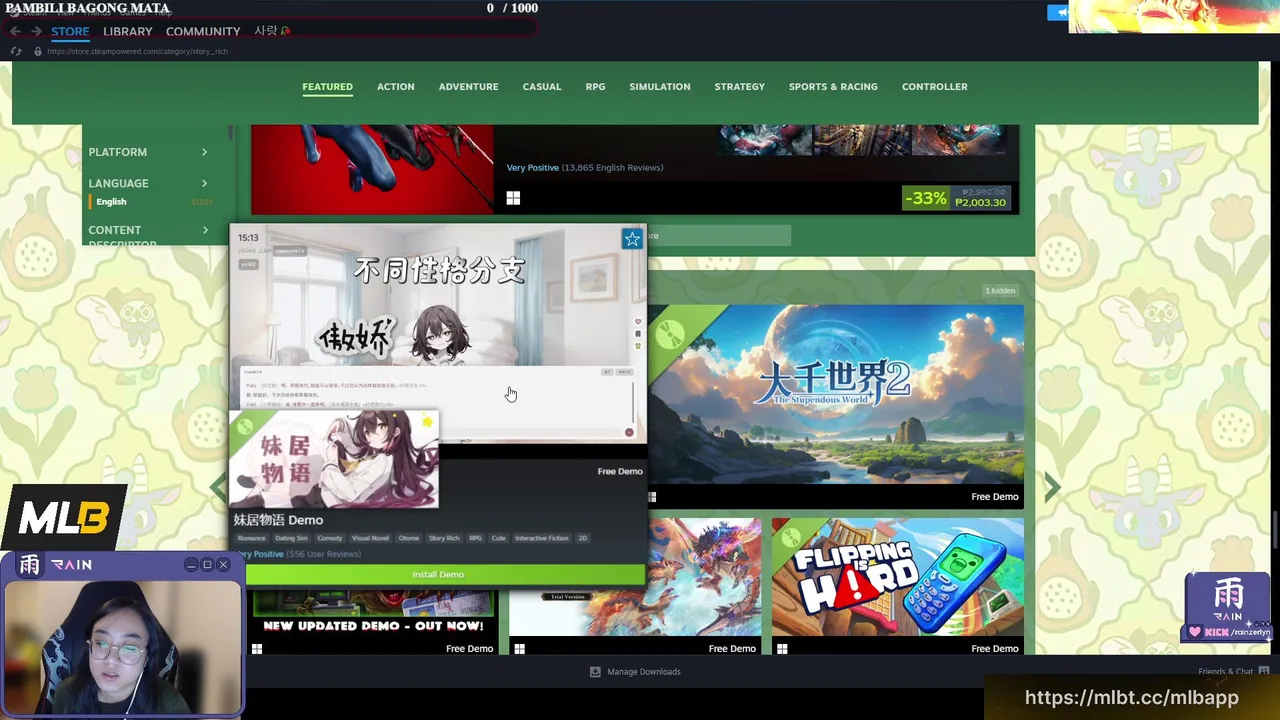Go back with the browser back arrow
This screenshot has width=1280, height=720.
click(x=15, y=31)
